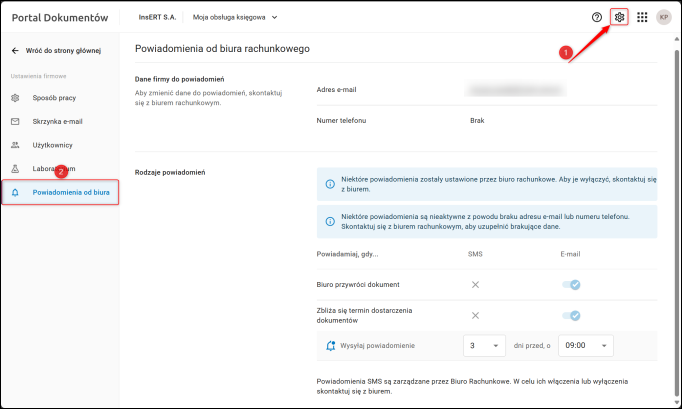The image size is (682, 409).
Task: Open the settings gear icon
Action: tap(620, 17)
